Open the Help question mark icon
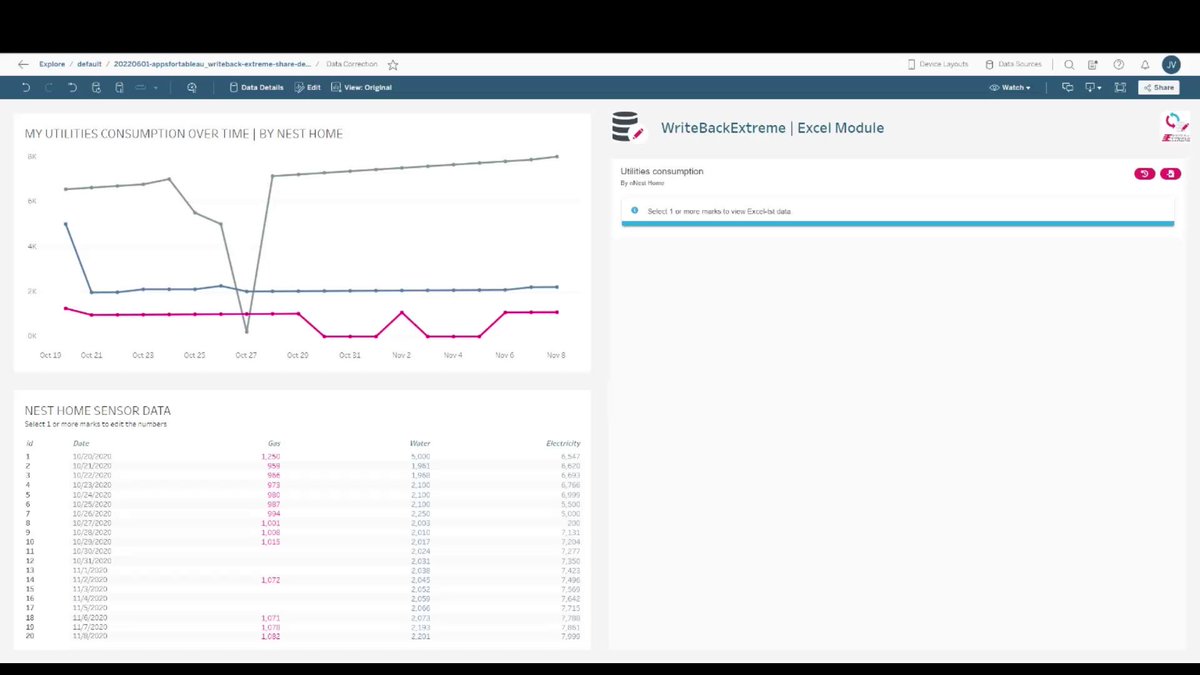The height and width of the screenshot is (675, 1200). tap(1119, 64)
